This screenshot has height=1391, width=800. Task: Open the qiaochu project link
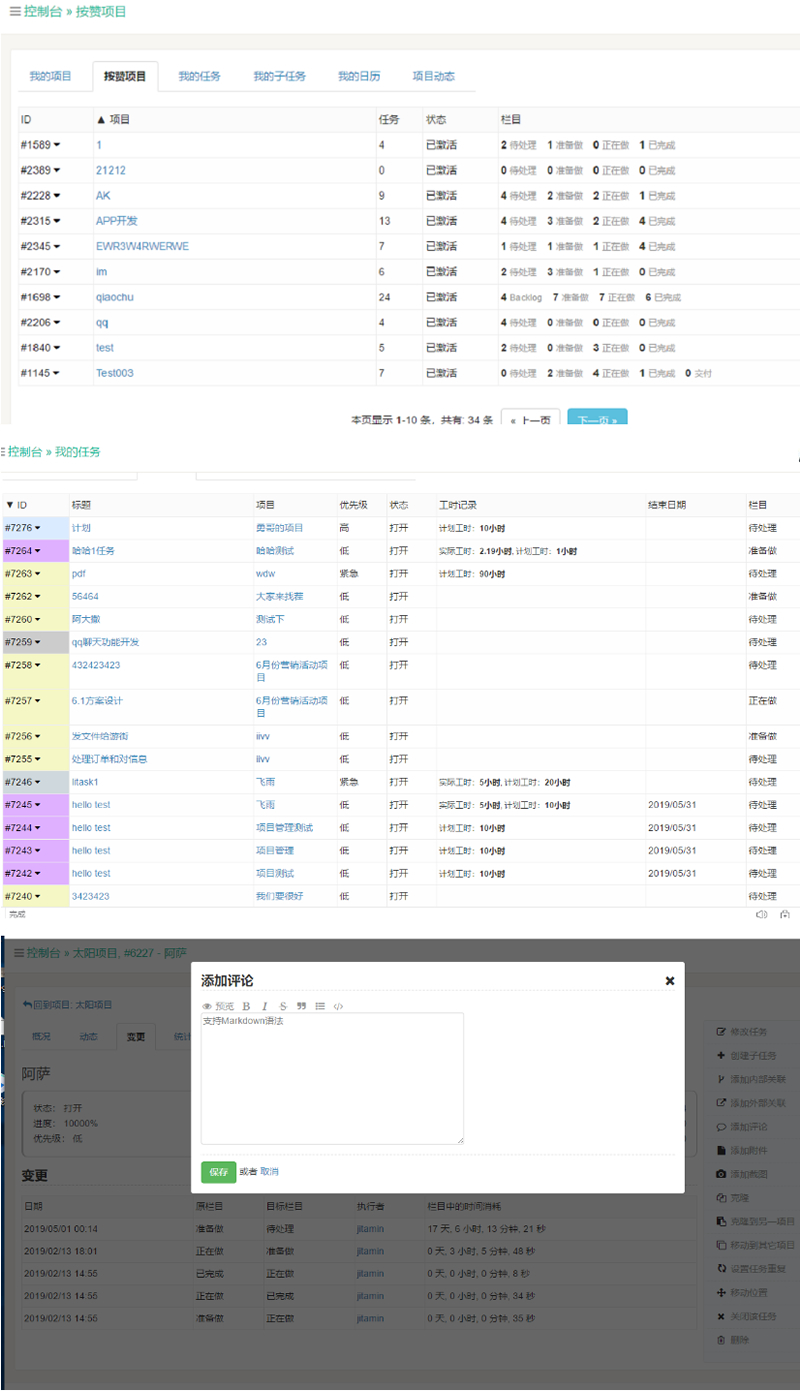point(114,297)
